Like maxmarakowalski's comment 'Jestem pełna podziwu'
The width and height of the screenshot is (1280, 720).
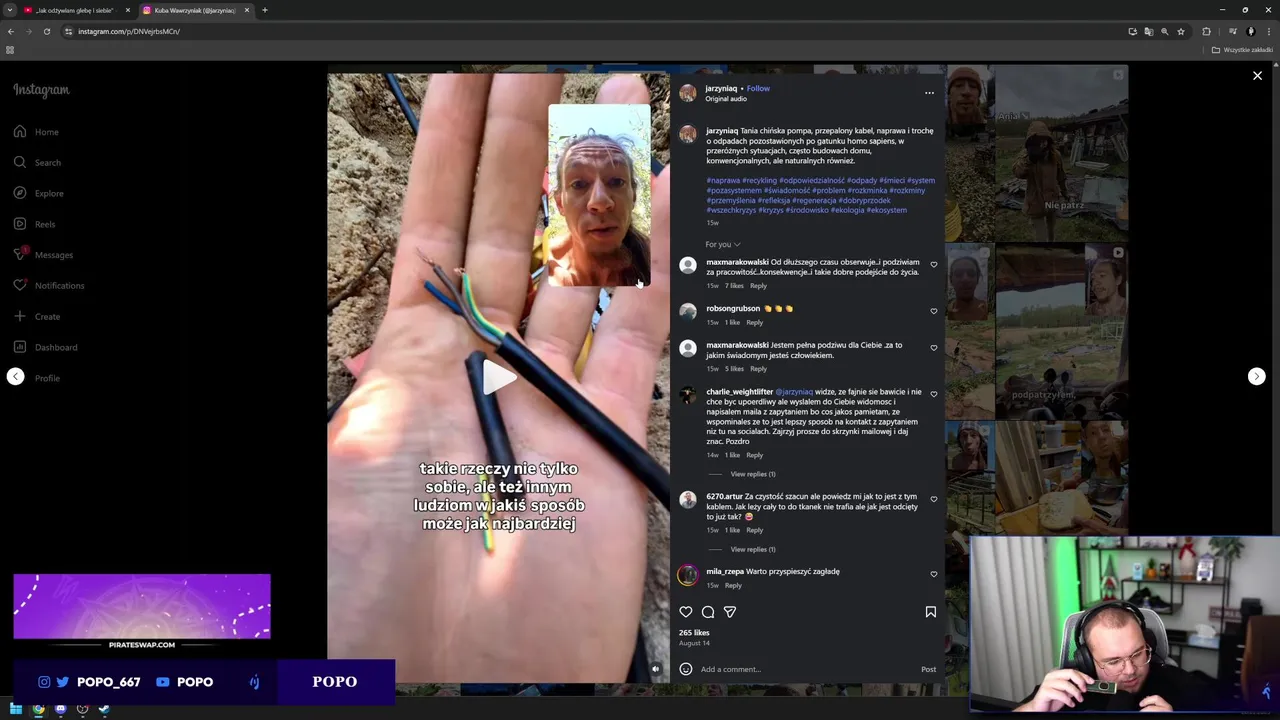(x=934, y=348)
